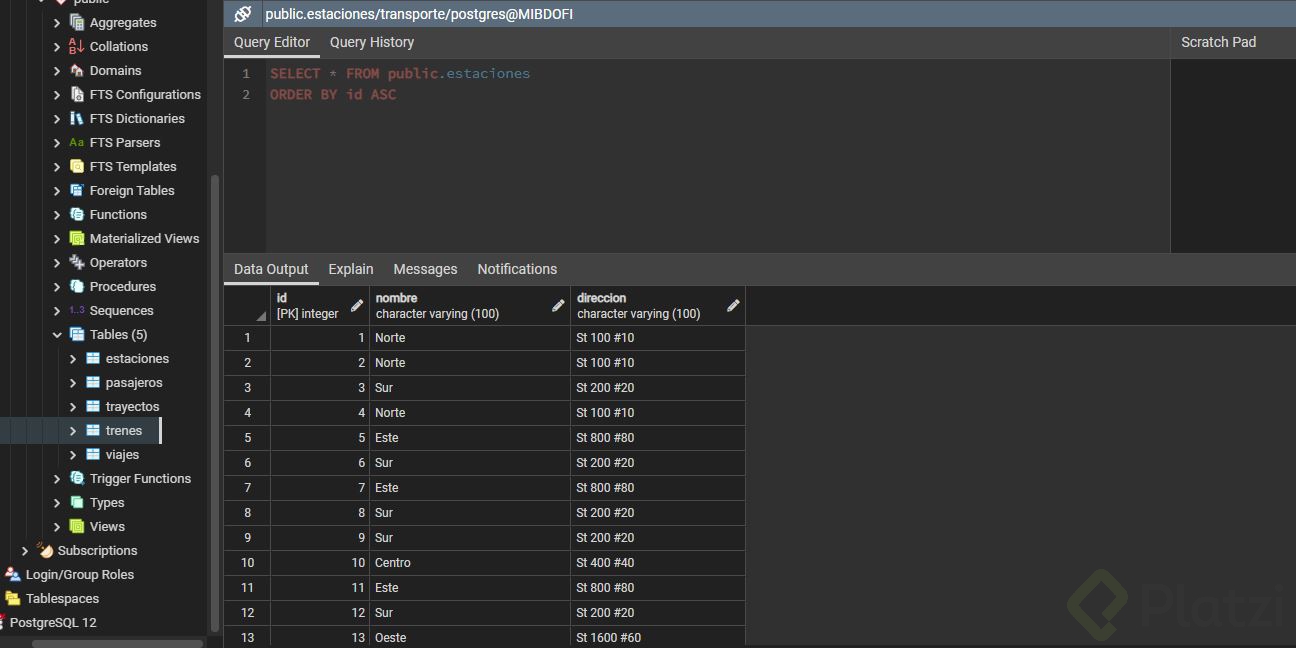1296x648 pixels.
Task: Expand the trenes table node
Action: point(73,430)
